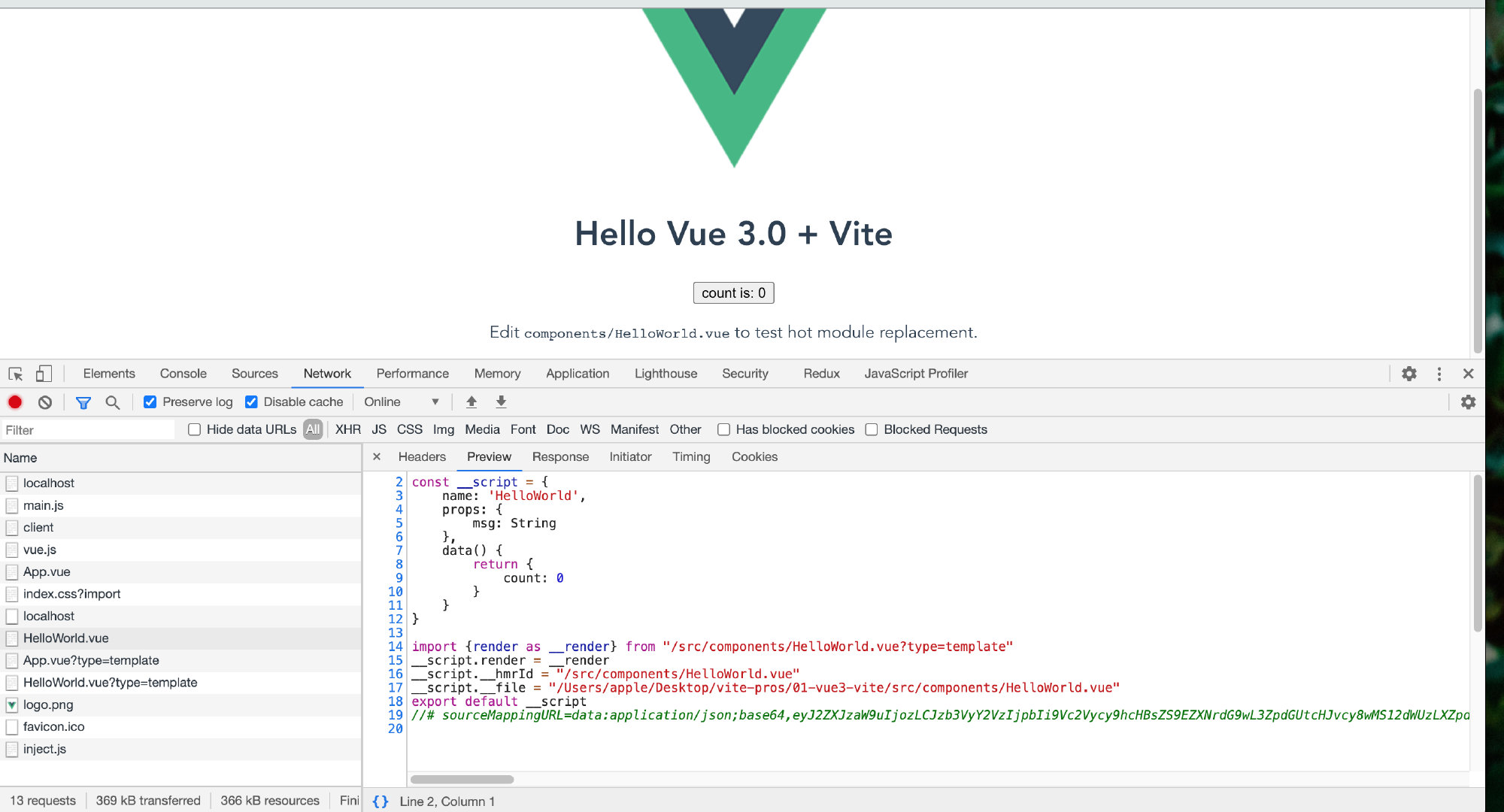Uncheck Disable cache checkbox
This screenshot has height=812, width=1504.
pos(251,402)
